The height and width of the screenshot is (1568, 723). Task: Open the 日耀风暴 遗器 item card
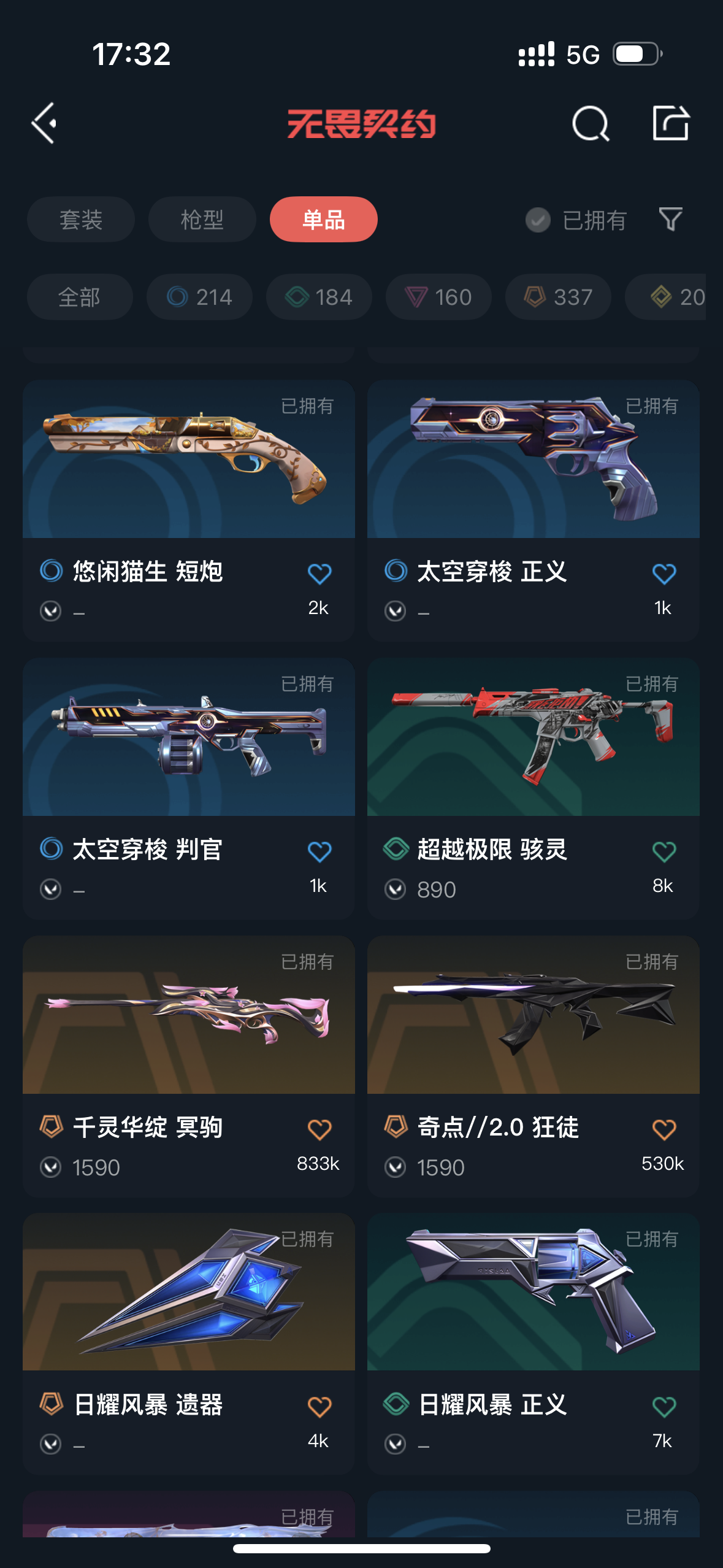click(x=189, y=1343)
